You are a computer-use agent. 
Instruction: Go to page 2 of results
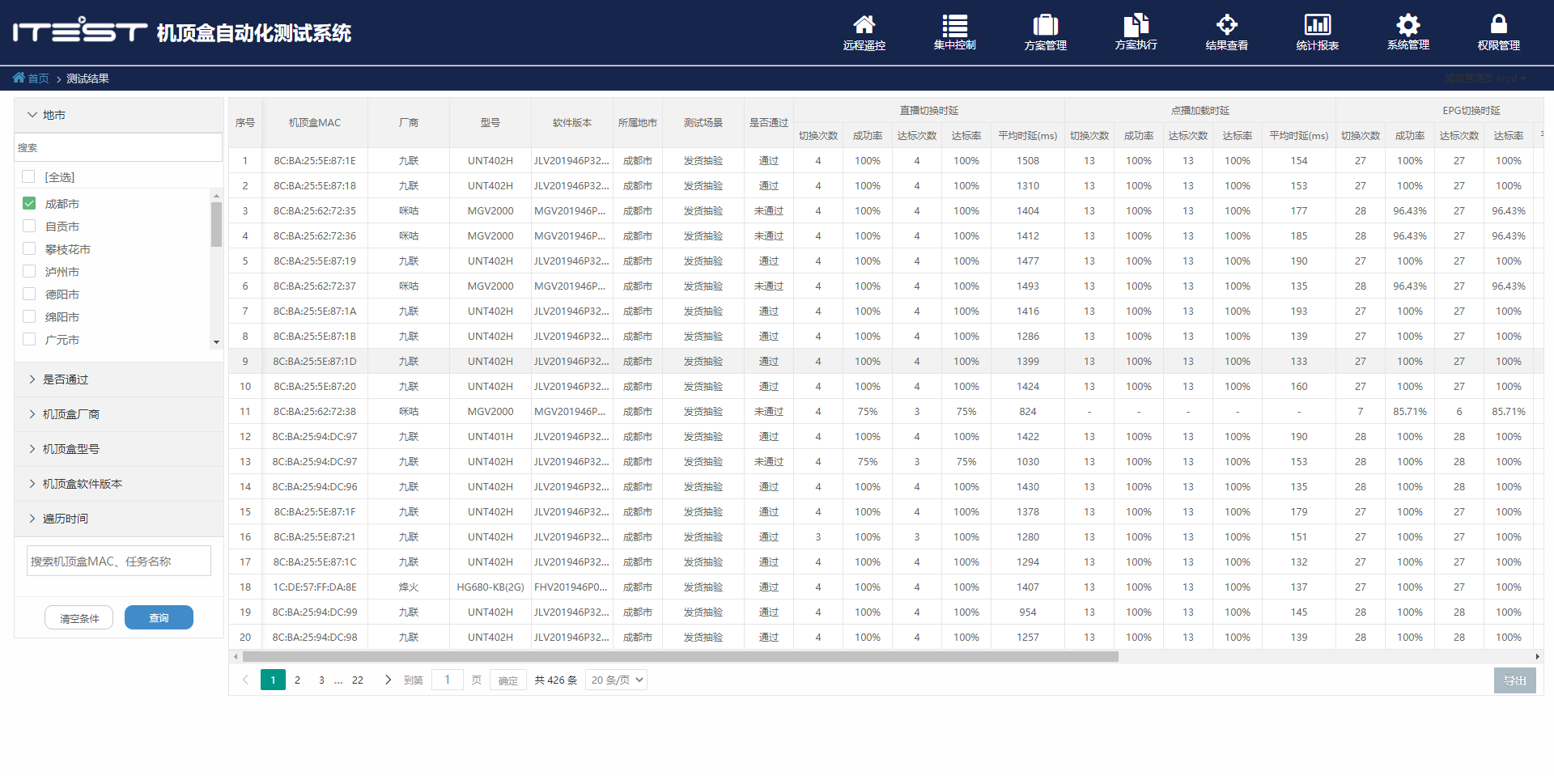point(297,680)
